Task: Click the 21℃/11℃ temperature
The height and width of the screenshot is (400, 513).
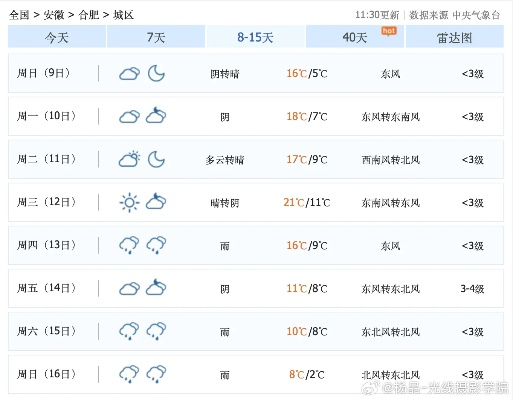Action: (x=307, y=202)
